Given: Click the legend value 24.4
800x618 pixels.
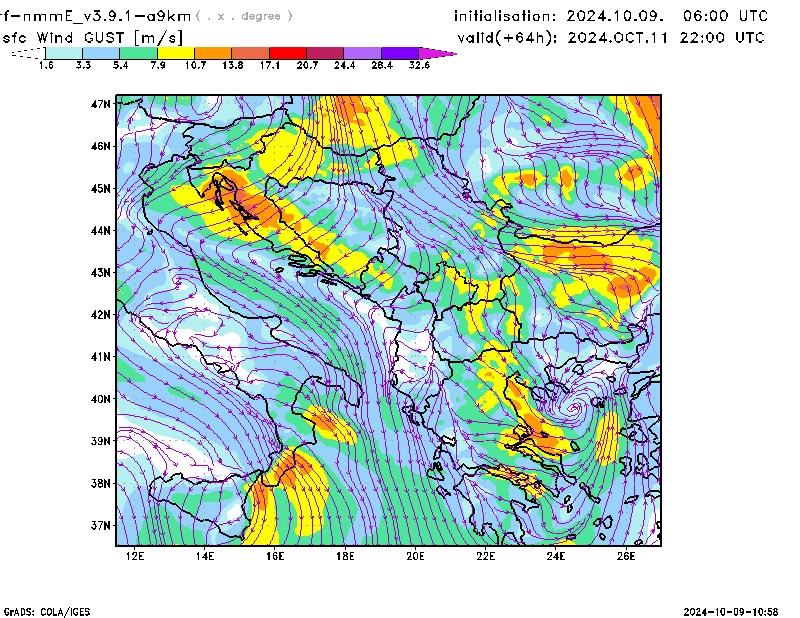Looking at the screenshot, I should (344, 65).
